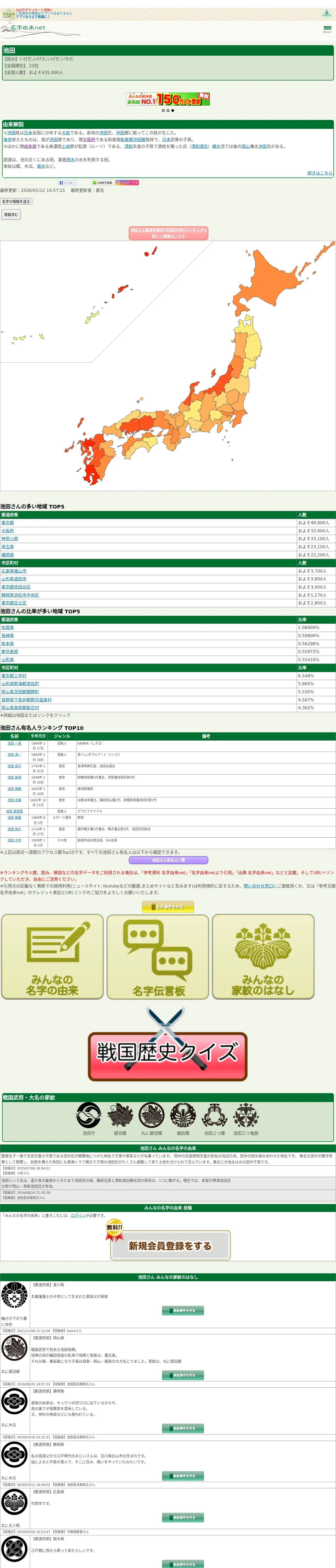
Task: Click the 家系図 NO.1 150万人 ad banner
Action: [x=168, y=99]
